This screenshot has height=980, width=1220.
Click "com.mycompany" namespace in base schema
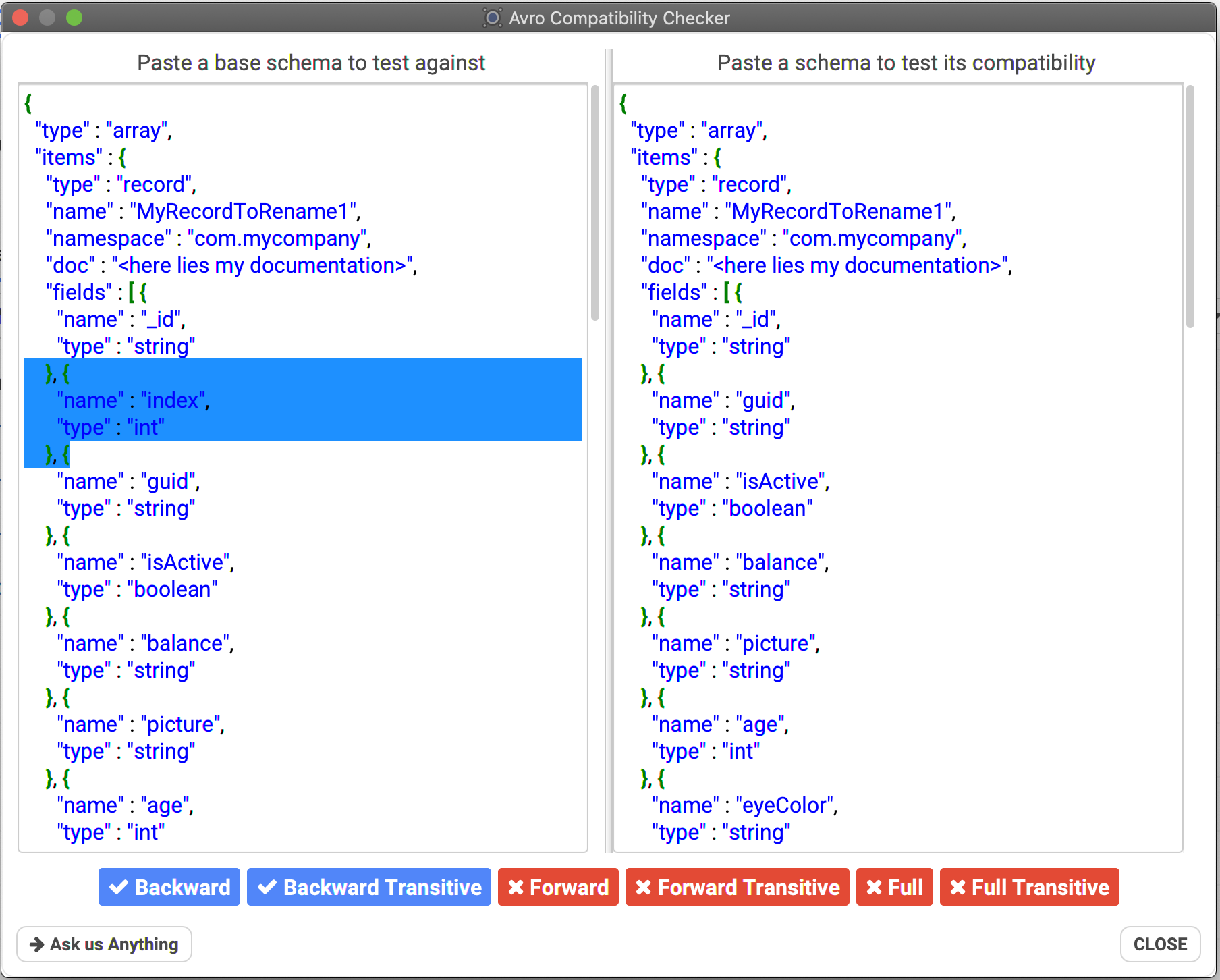(277, 238)
